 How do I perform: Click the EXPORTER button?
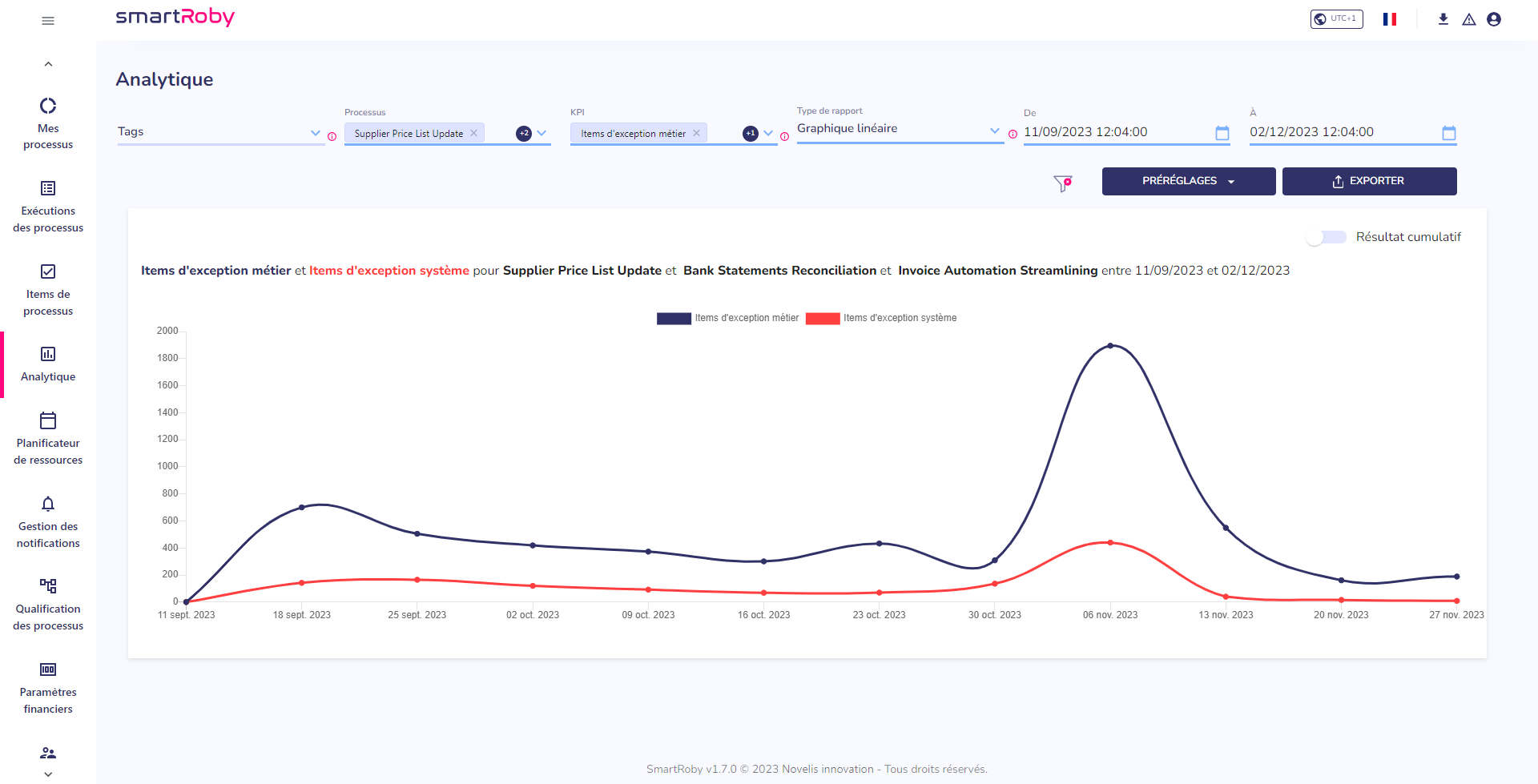(1370, 181)
